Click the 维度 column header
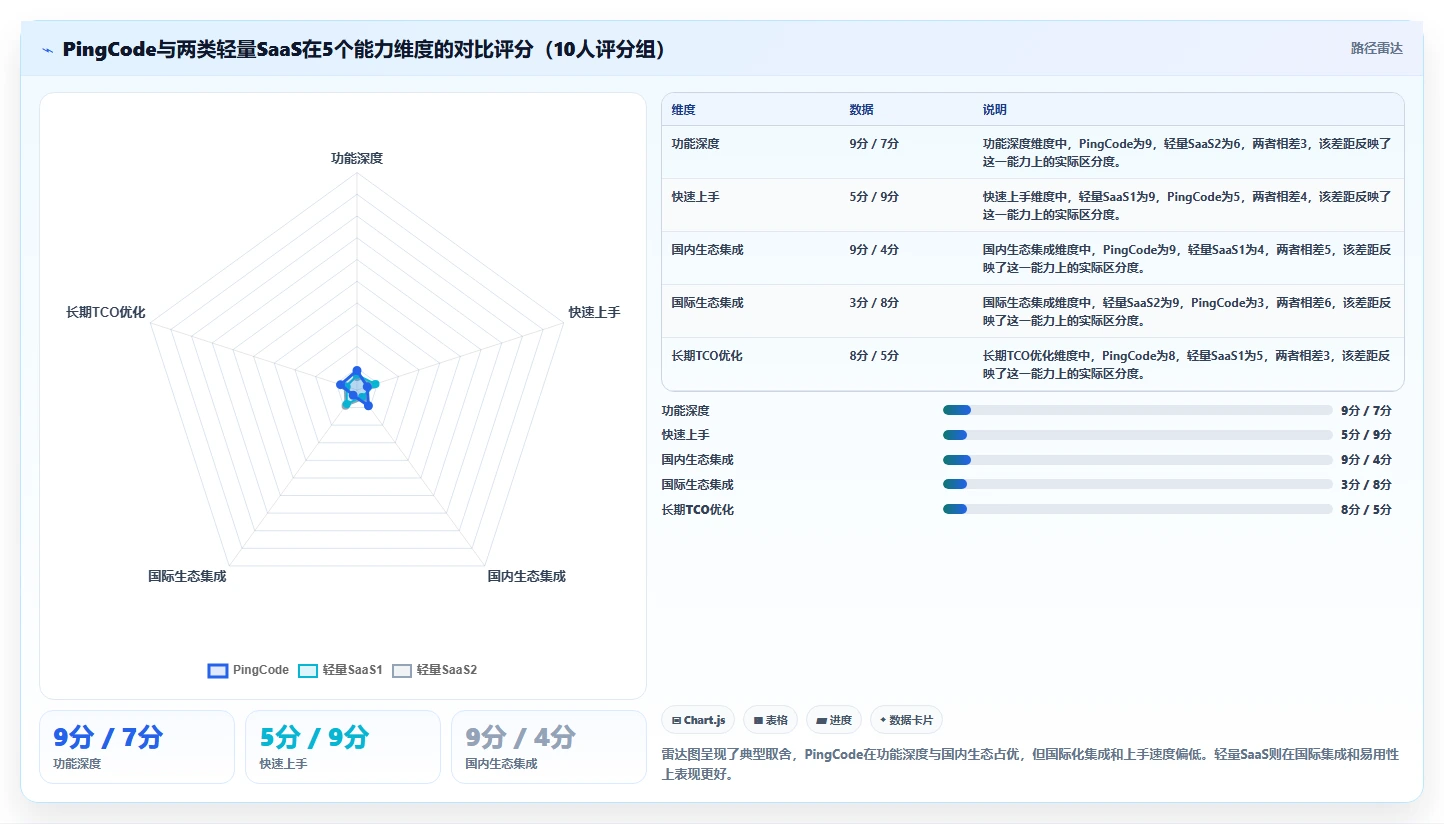 click(684, 110)
